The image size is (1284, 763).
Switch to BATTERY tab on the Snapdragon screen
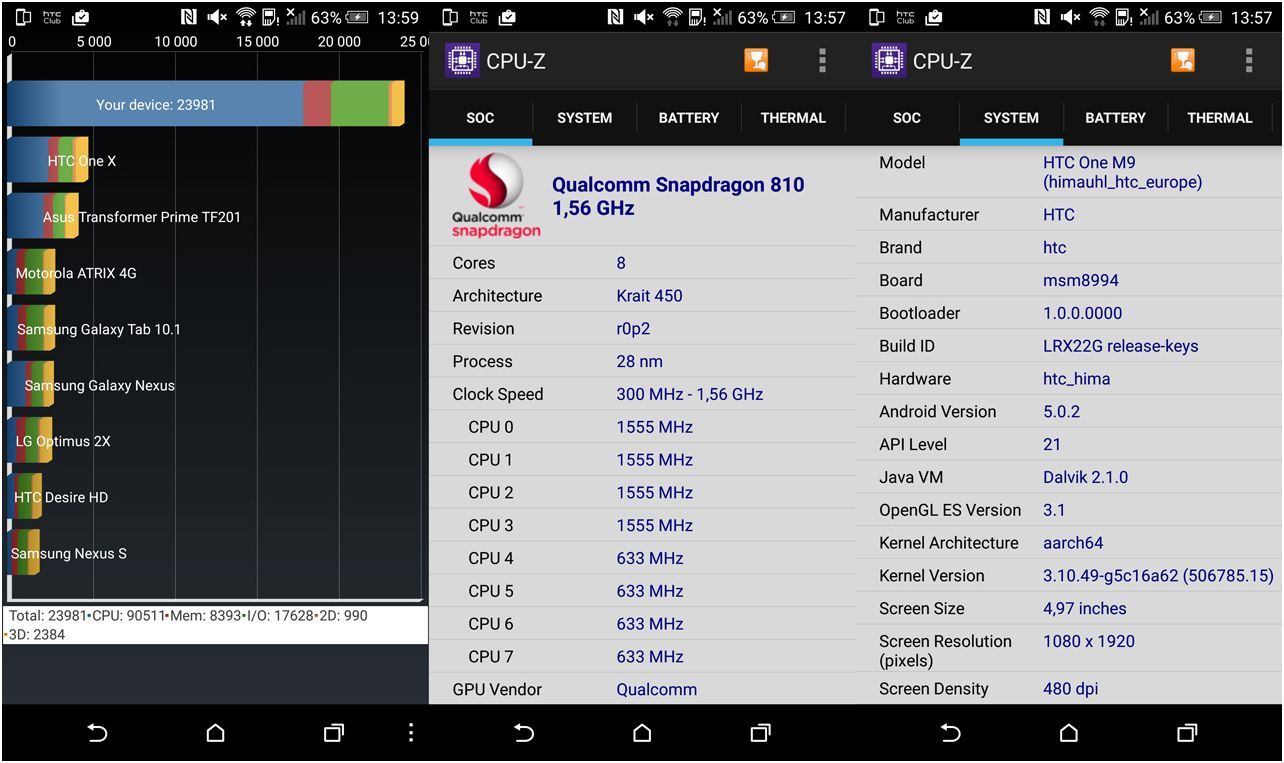pyautogui.click(x=688, y=118)
